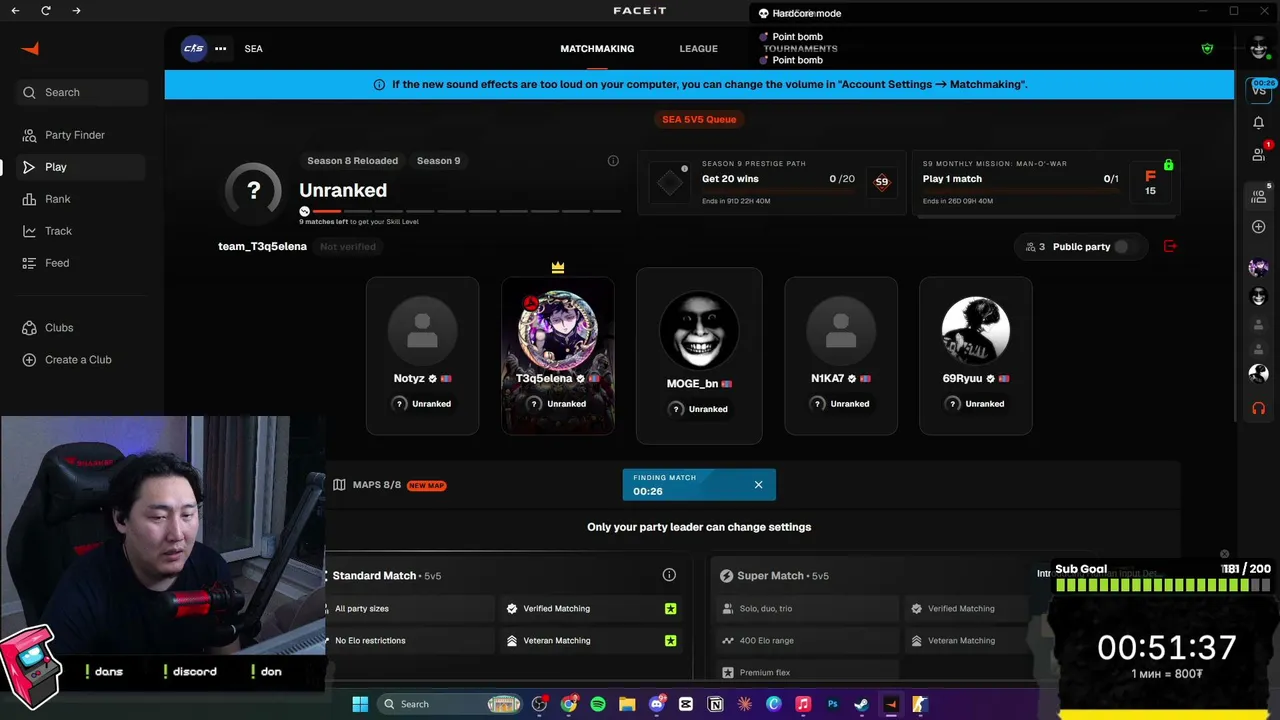
Task: Refresh the FACEIT page
Action: (x=46, y=10)
